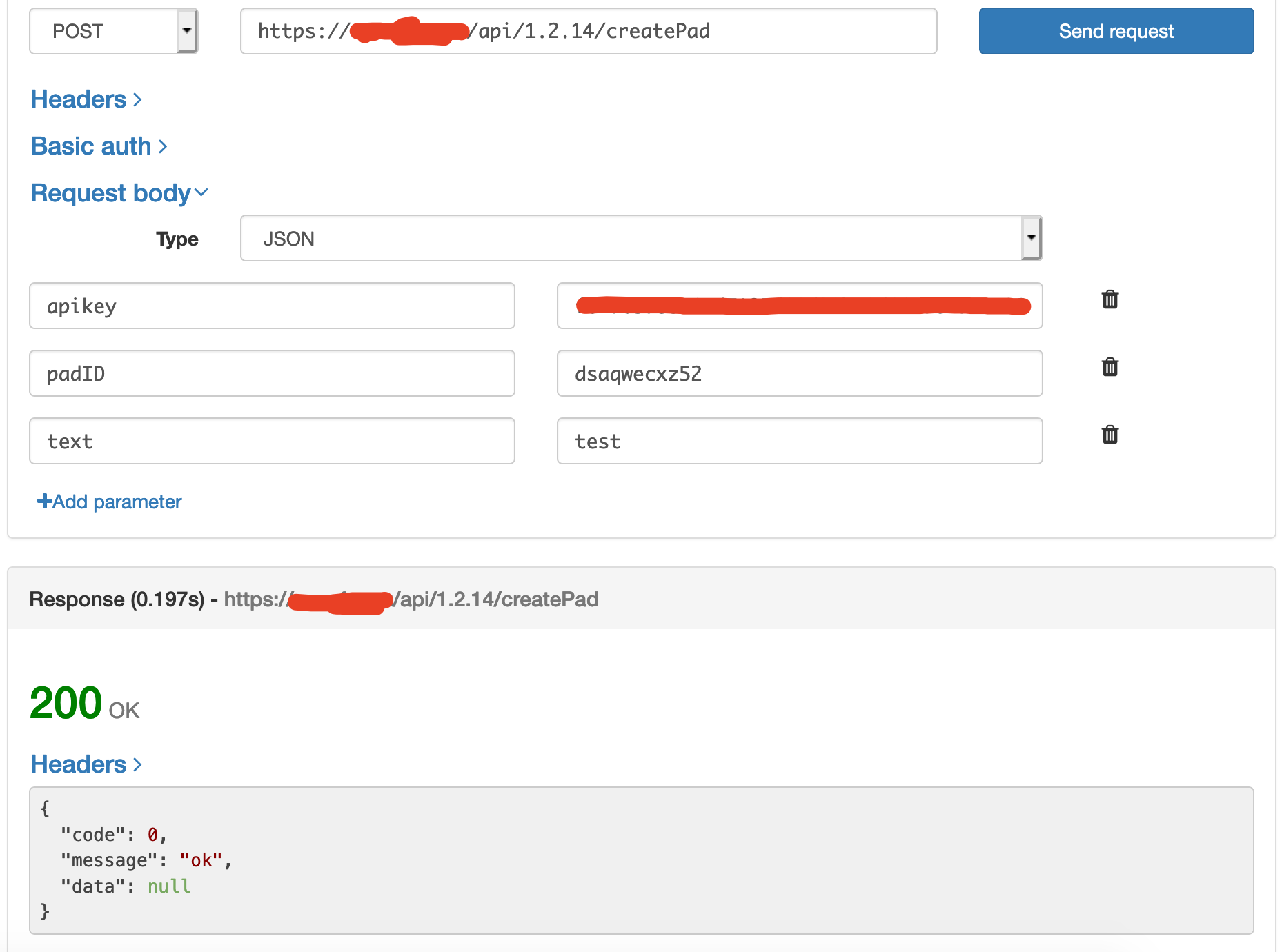The height and width of the screenshot is (952, 1282).
Task: Select the request URL field
Action: click(x=588, y=31)
